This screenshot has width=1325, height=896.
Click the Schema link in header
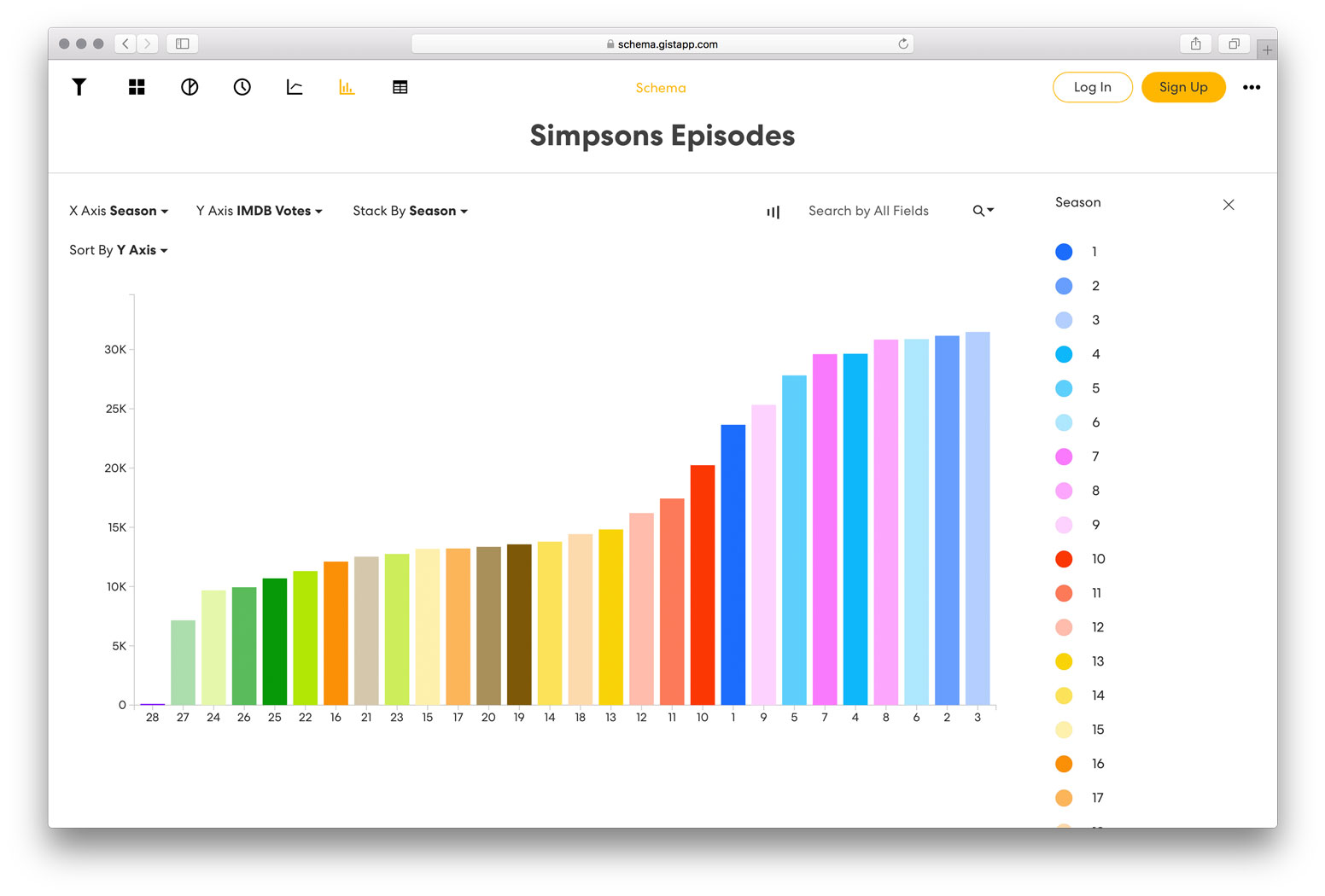click(661, 88)
